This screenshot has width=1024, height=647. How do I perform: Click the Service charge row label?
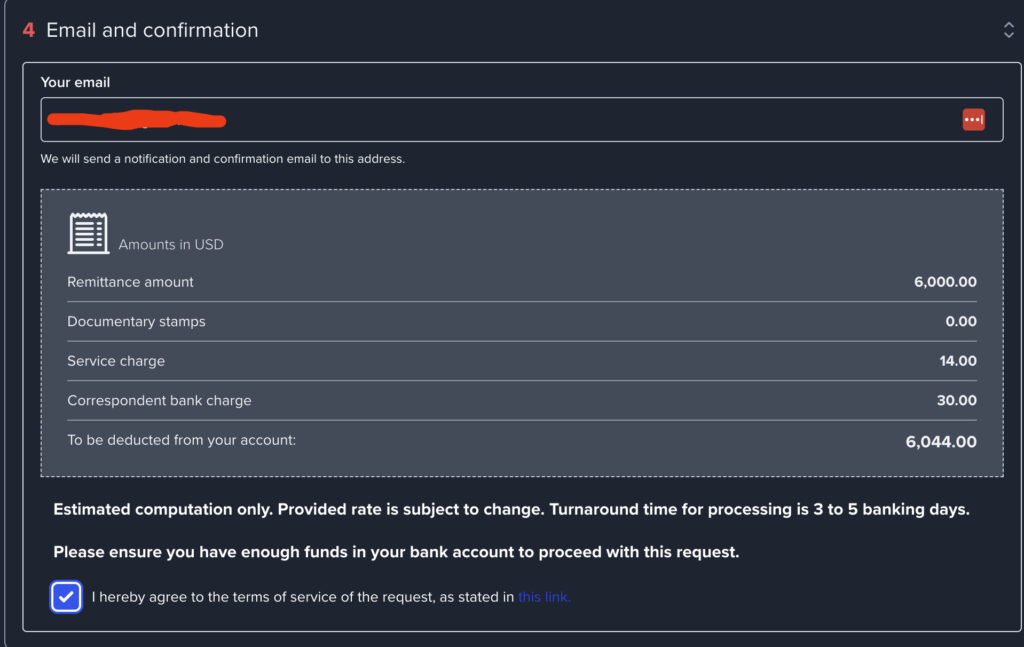[116, 361]
